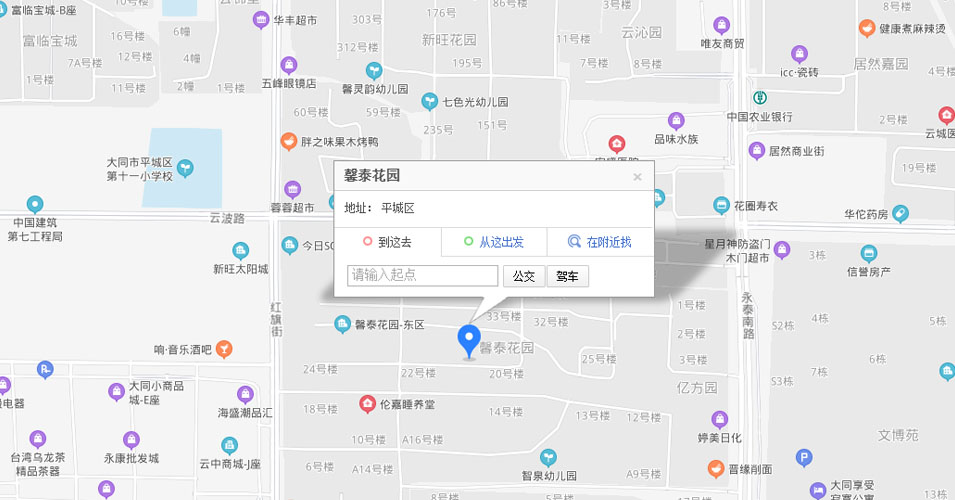The width and height of the screenshot is (955, 500).
Task: Open the 在附近找 tab
Action: click(x=600, y=242)
